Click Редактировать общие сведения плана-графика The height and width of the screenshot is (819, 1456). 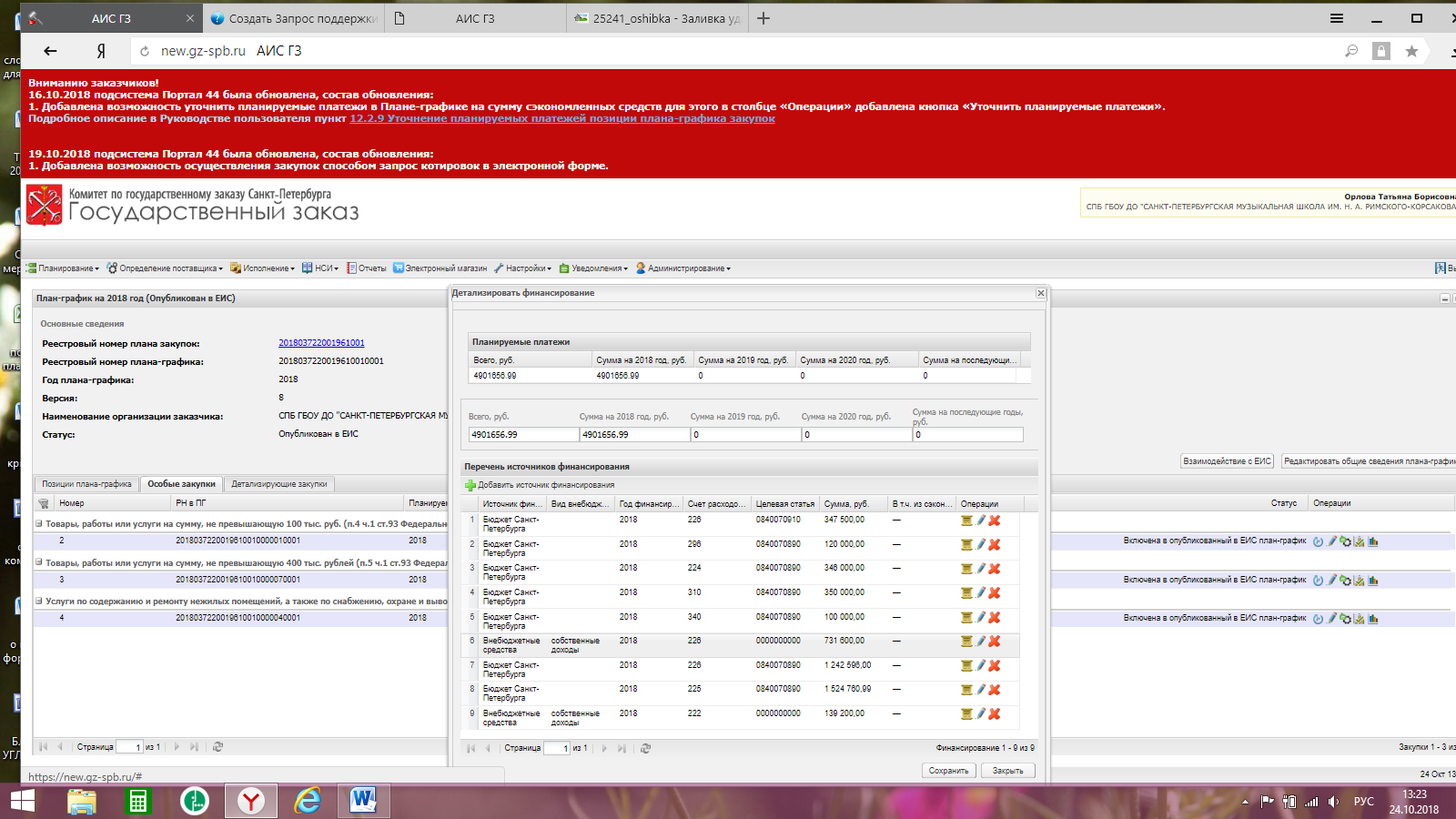click(1368, 461)
